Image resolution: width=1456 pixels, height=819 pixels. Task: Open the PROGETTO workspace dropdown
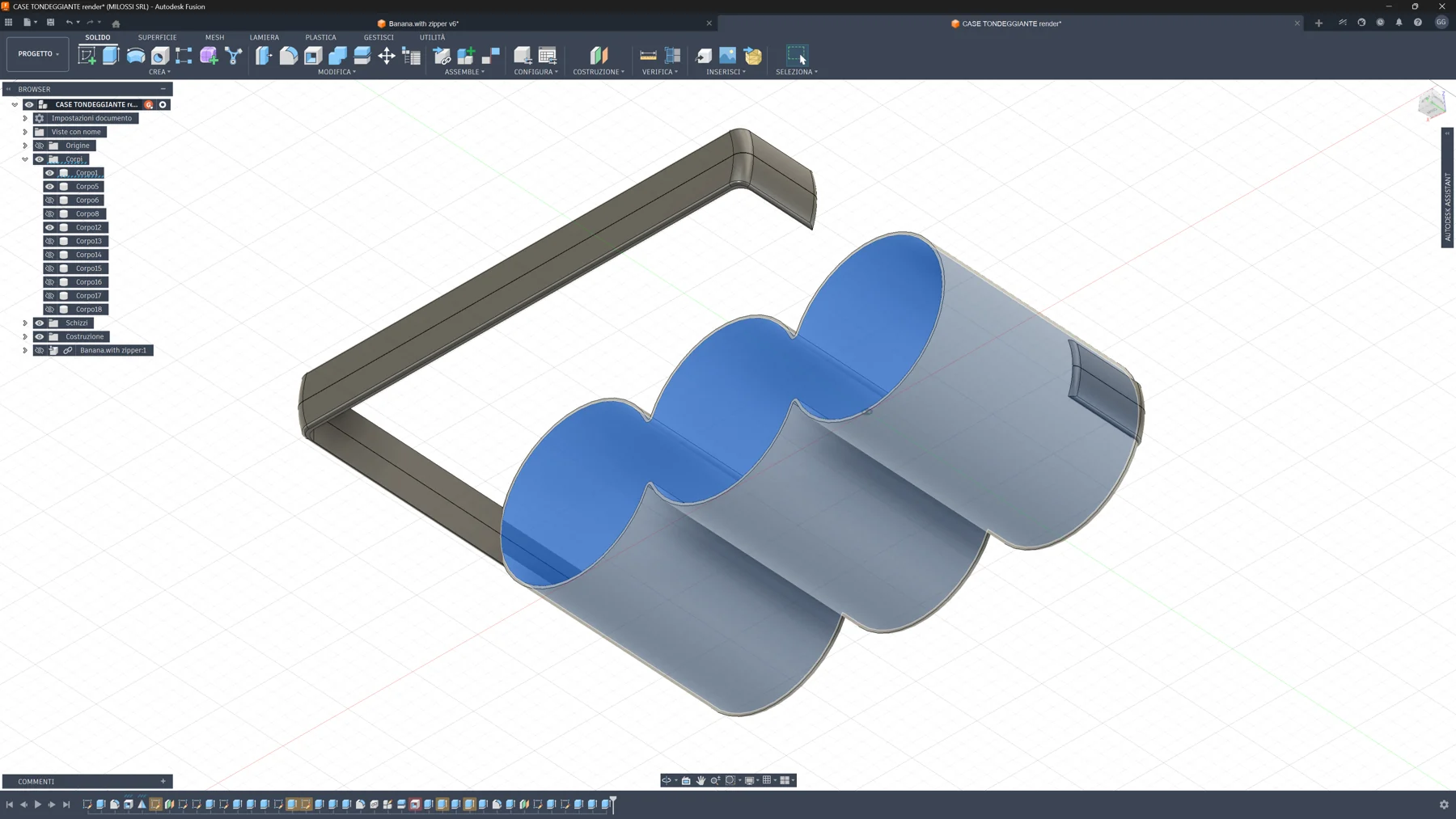tap(38, 54)
